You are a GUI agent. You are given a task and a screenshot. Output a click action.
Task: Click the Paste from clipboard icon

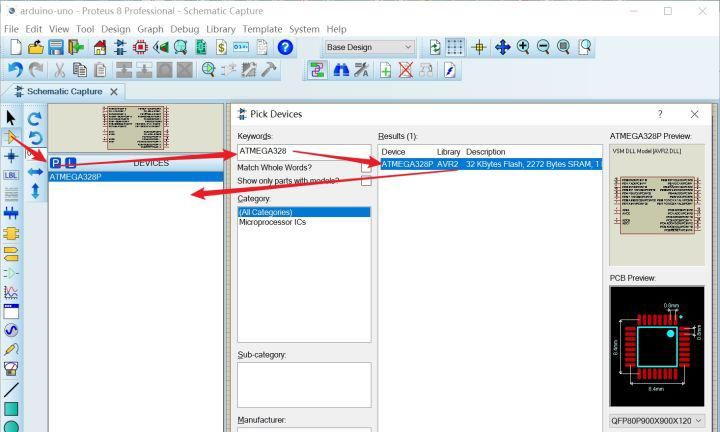click(x=100, y=70)
